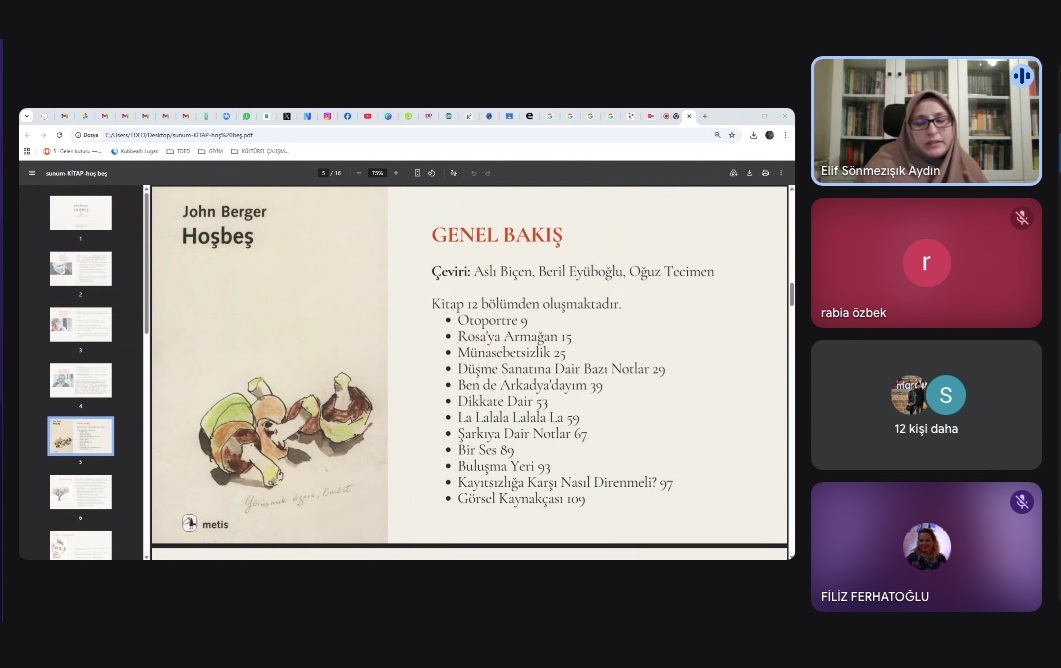Viewport: 1061px width, 668px height.
Task: Click the PDF zoom out minus button
Action: (x=359, y=173)
